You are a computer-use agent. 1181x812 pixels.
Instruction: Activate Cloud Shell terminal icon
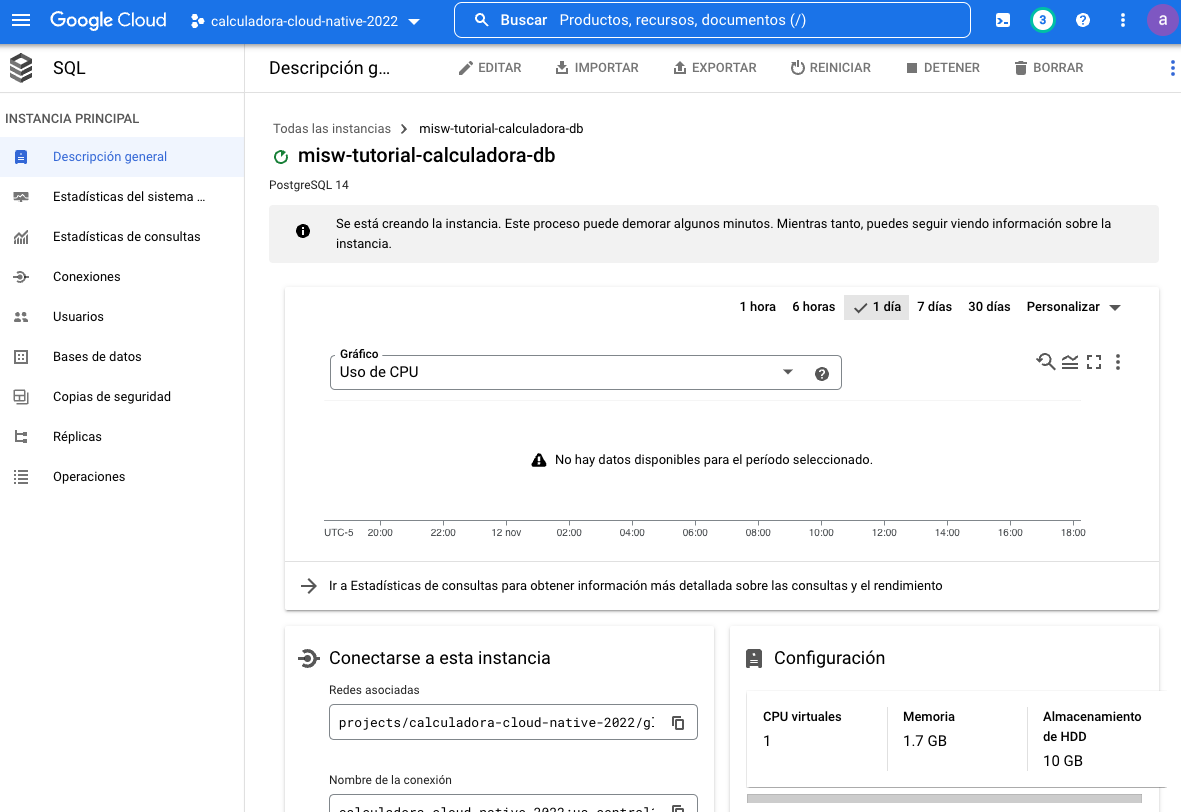coord(1002,20)
